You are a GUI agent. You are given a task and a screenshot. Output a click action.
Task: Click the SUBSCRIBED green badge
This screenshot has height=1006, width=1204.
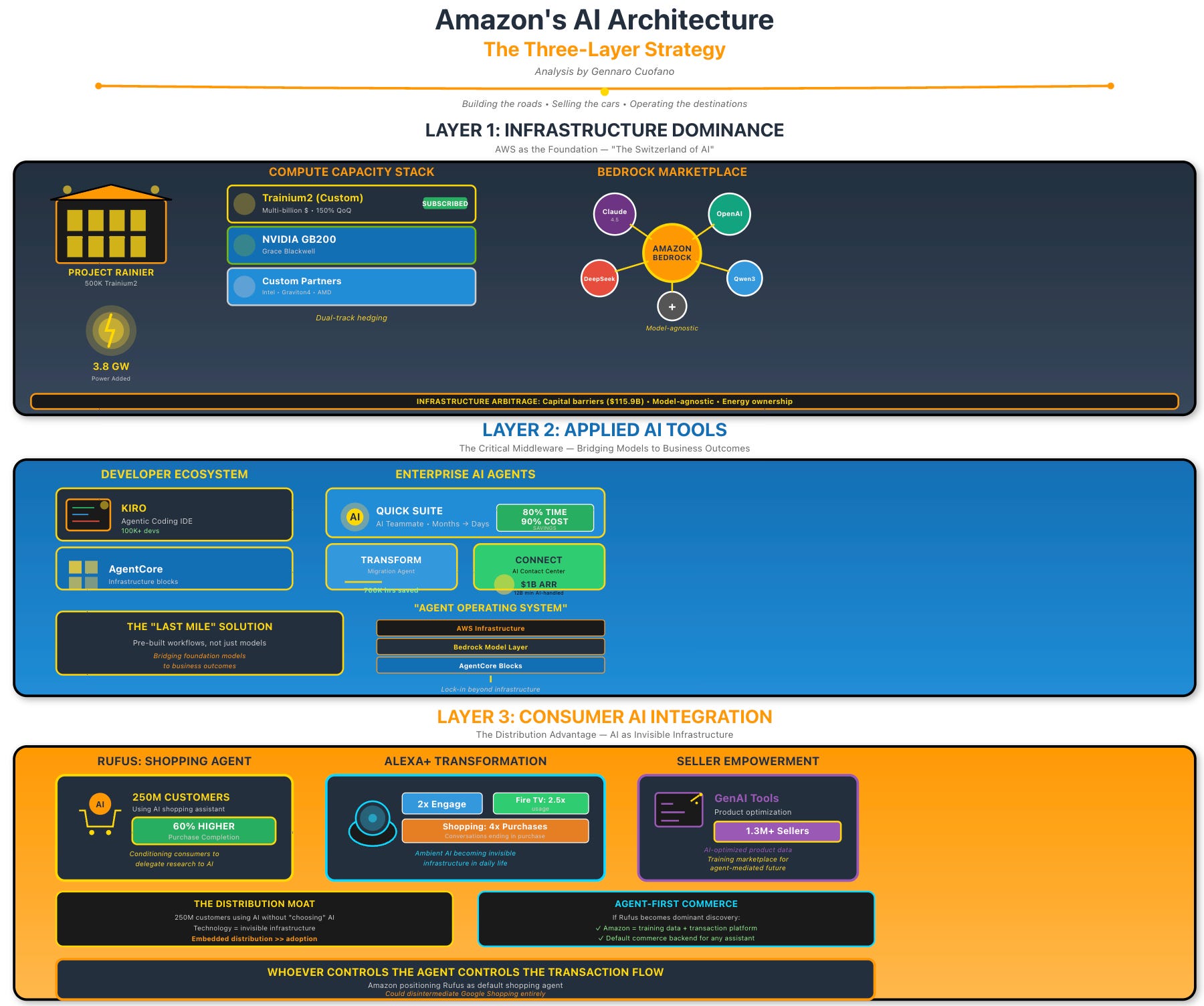point(445,203)
